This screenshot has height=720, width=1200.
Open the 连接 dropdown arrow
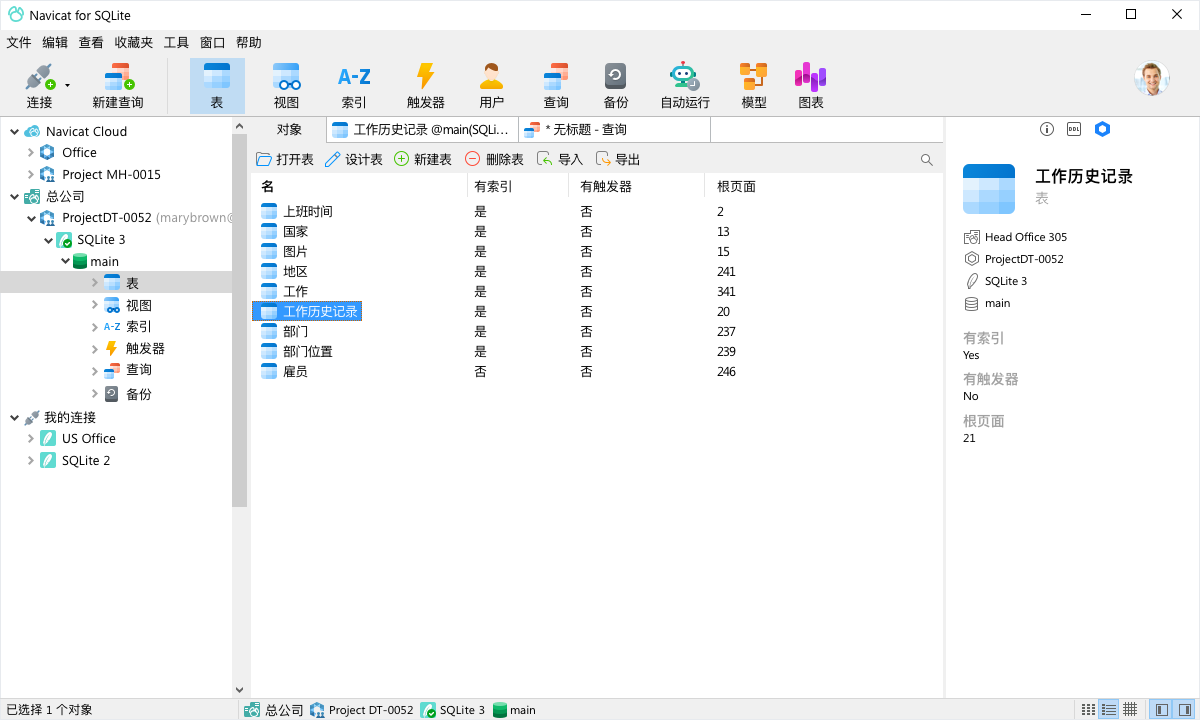68,86
